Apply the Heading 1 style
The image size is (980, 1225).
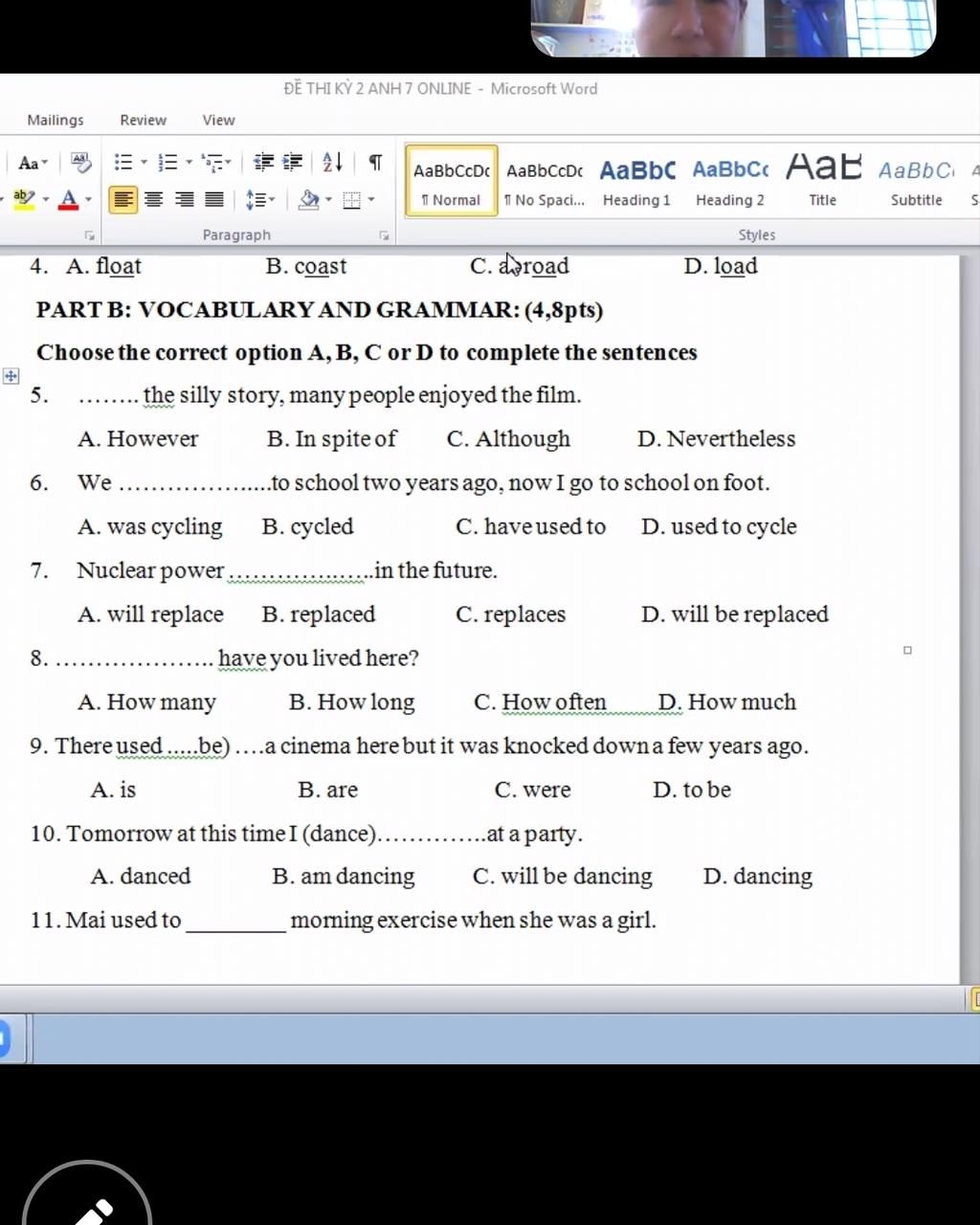637,182
